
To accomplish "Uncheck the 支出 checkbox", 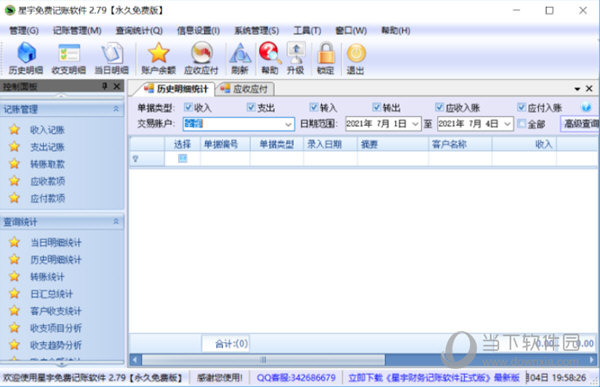I will (x=251, y=107).
